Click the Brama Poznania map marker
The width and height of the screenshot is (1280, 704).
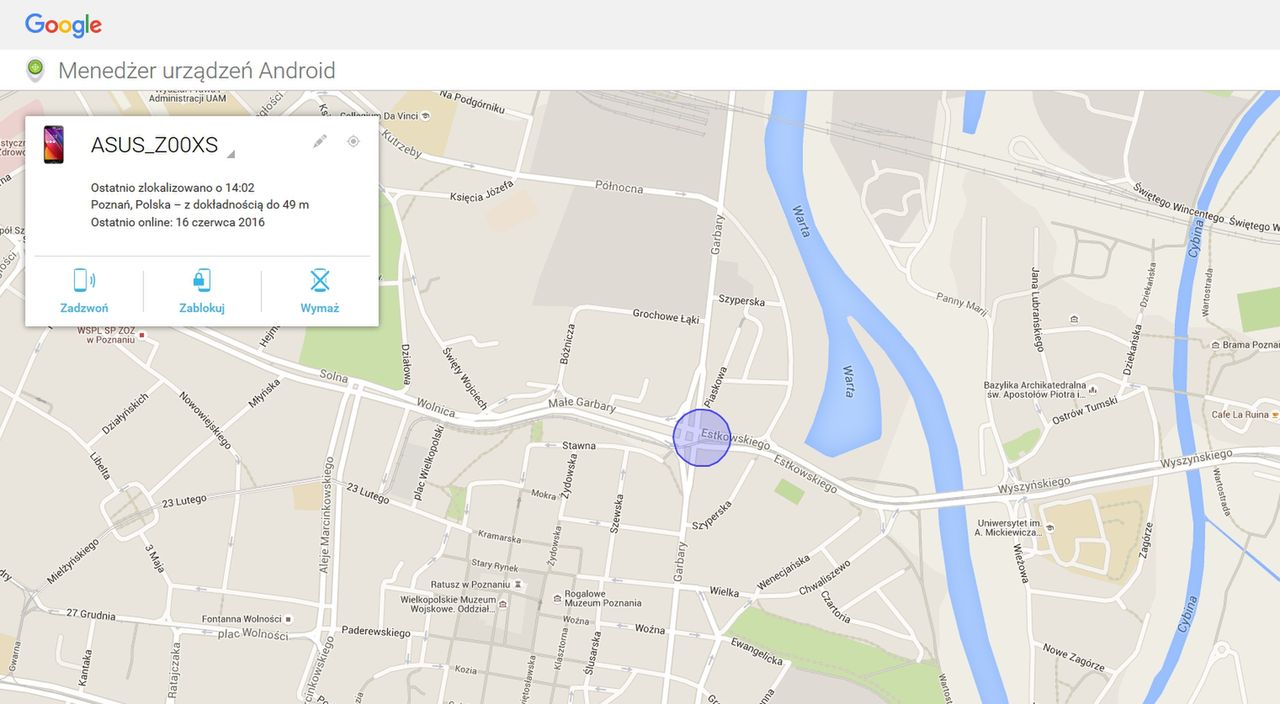[1214, 345]
